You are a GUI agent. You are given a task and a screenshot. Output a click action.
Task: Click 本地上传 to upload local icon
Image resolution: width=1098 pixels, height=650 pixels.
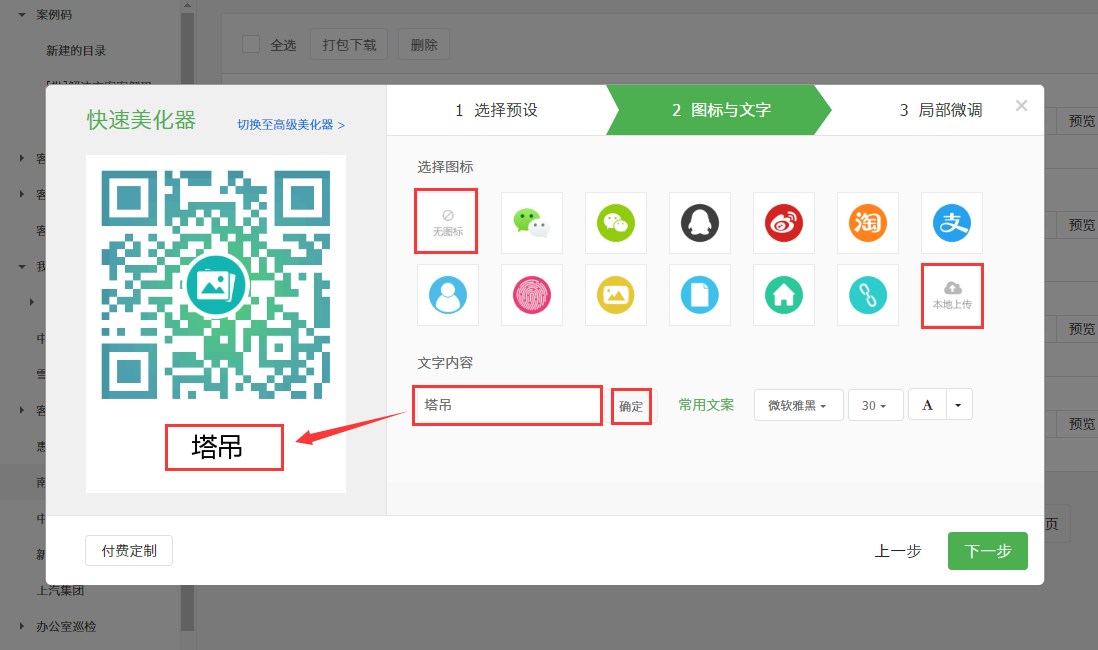coord(952,295)
